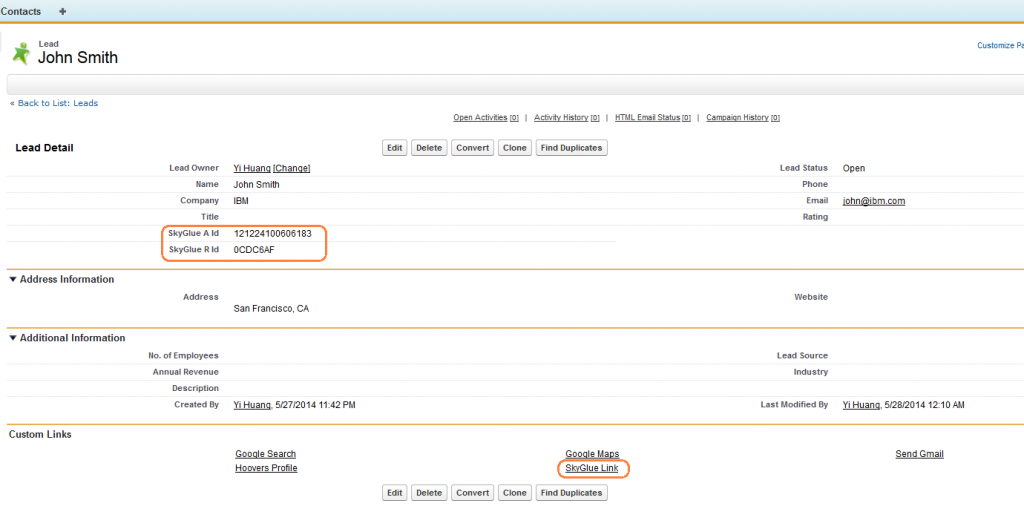Collapse the Additional Information section
The image size is (1024, 506).
pyautogui.click(x=13, y=338)
